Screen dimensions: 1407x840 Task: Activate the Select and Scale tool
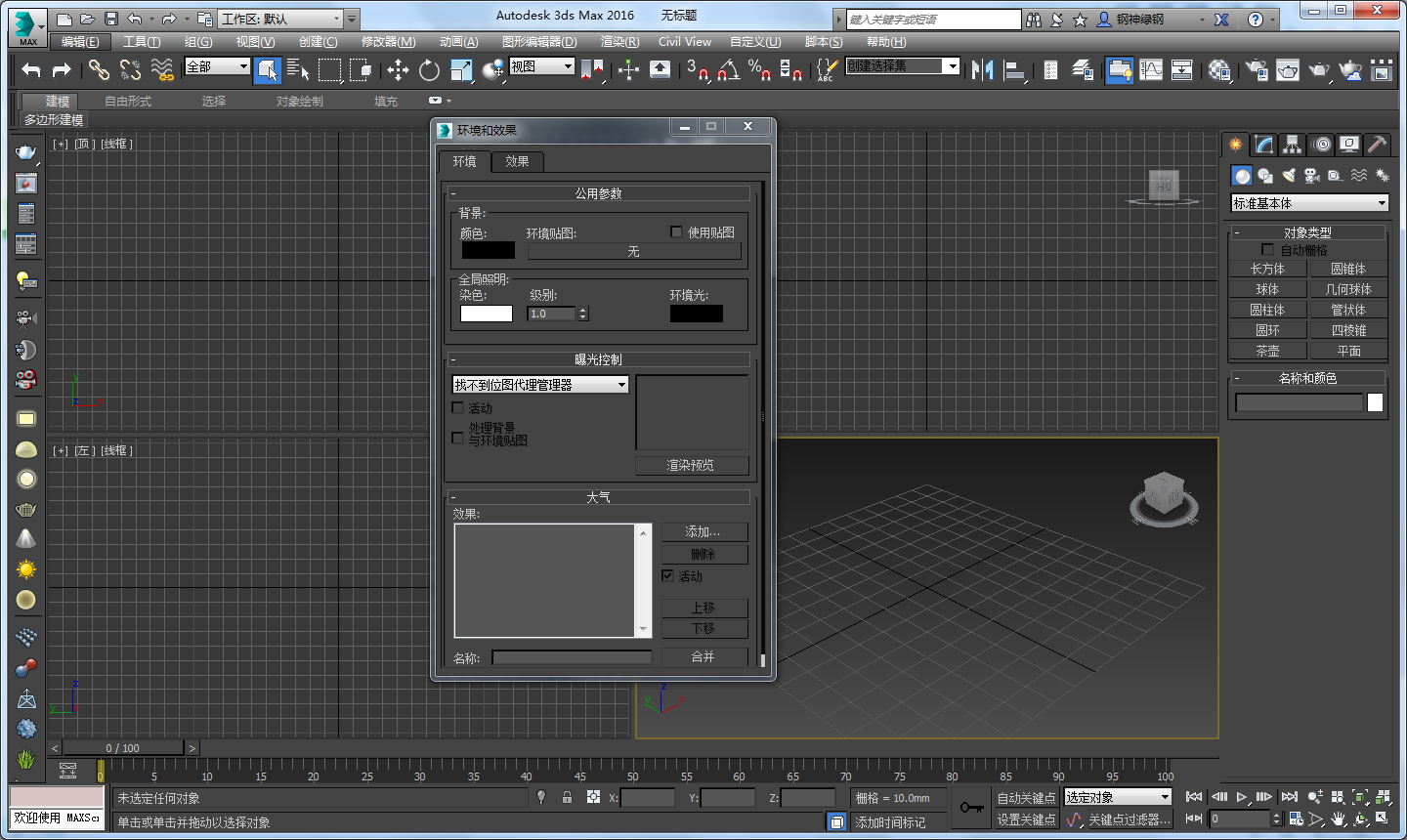click(461, 69)
